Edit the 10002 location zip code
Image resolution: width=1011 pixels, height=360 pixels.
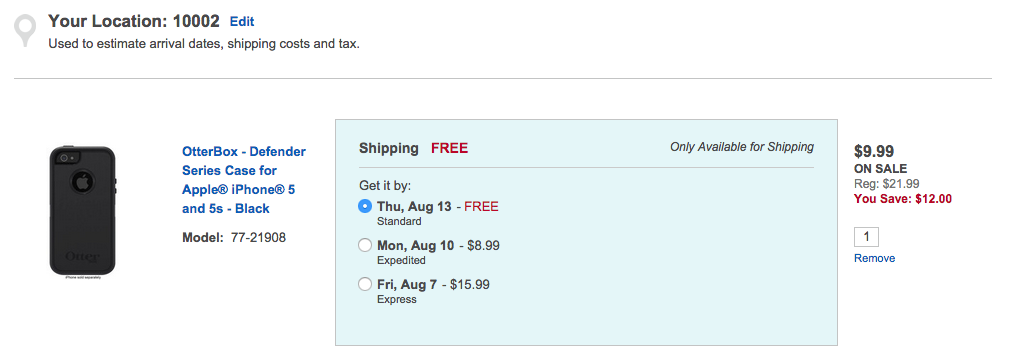tap(242, 22)
